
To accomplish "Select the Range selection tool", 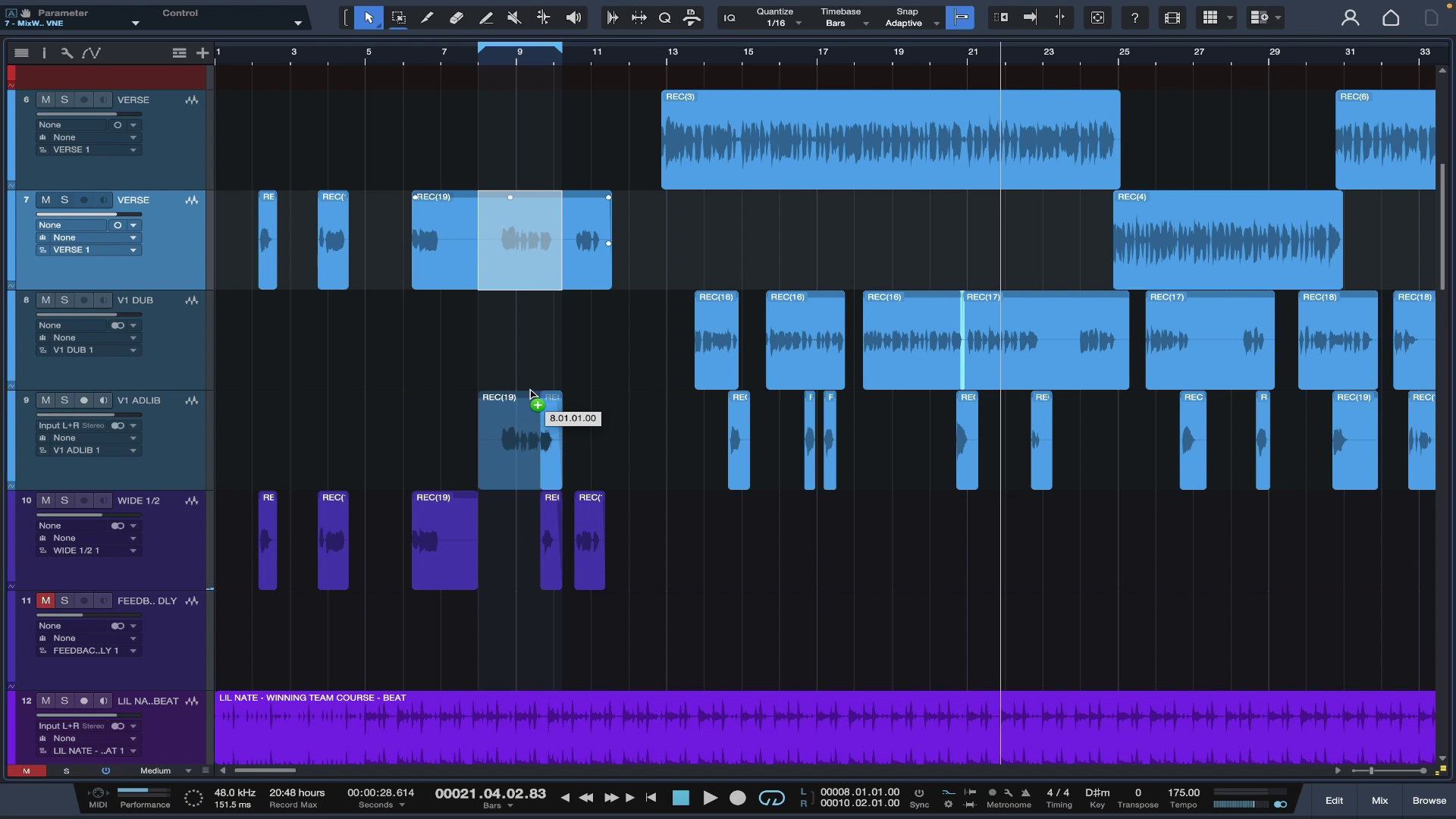I will [398, 17].
